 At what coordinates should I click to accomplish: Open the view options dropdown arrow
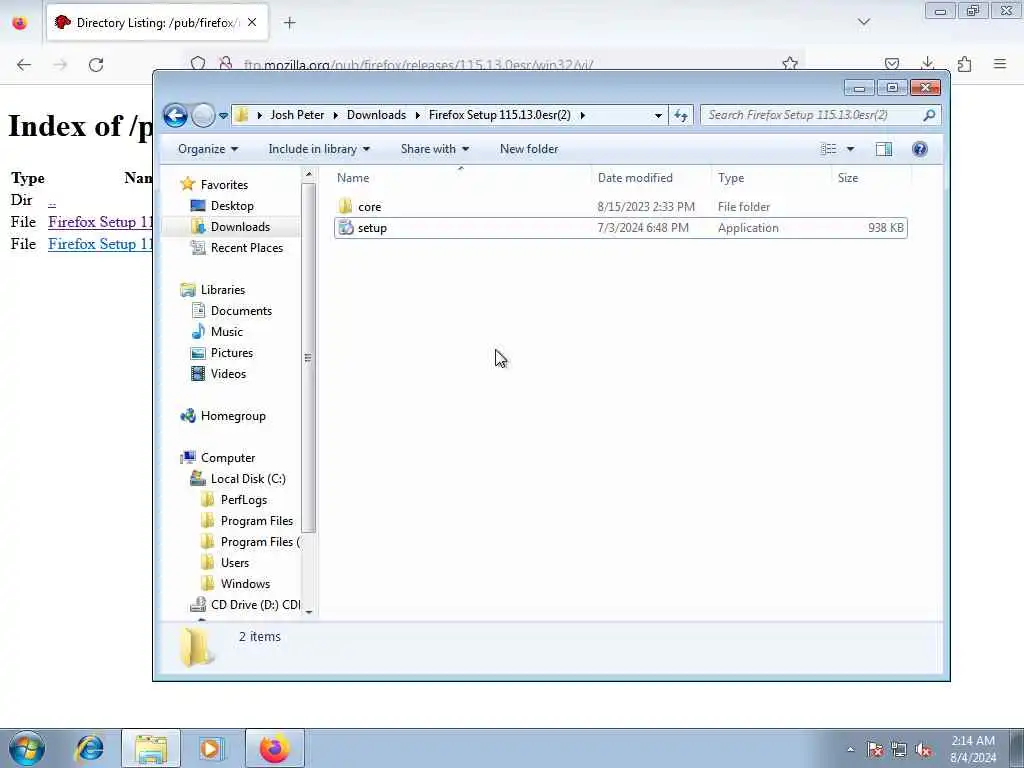coord(850,149)
